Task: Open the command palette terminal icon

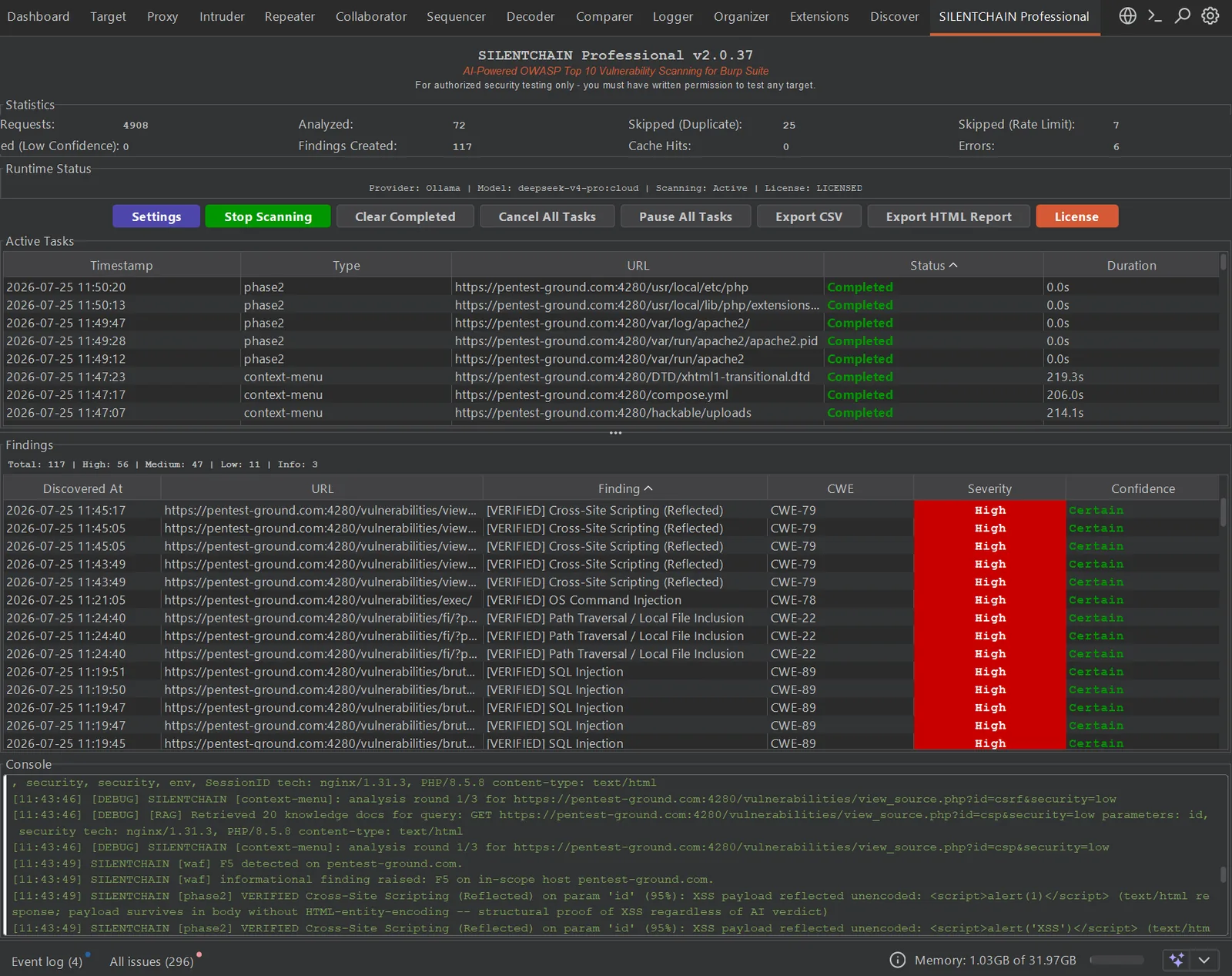Action: coord(1155,15)
